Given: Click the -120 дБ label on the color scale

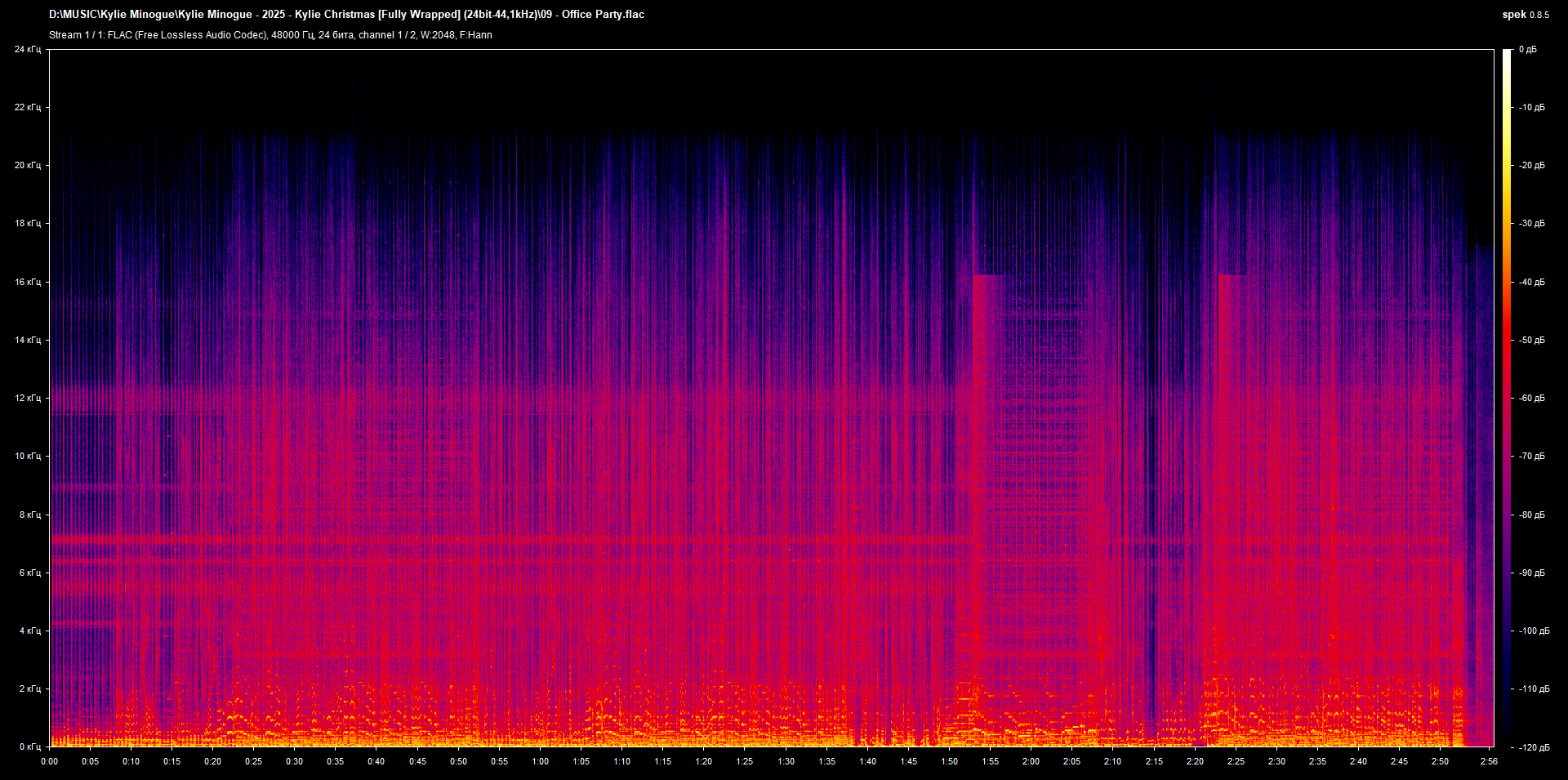Looking at the screenshot, I should coord(1533,747).
